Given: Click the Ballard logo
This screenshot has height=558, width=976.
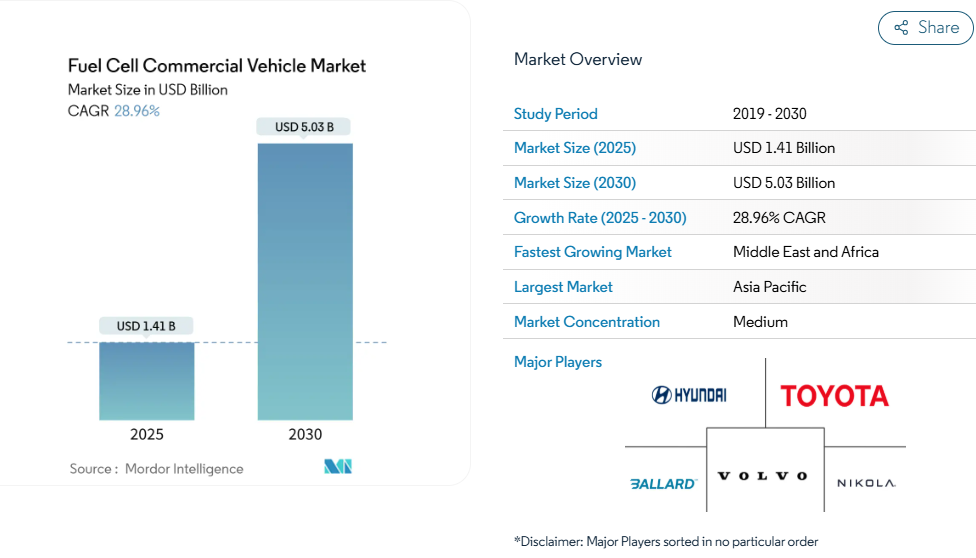Looking at the screenshot, I should [x=663, y=484].
